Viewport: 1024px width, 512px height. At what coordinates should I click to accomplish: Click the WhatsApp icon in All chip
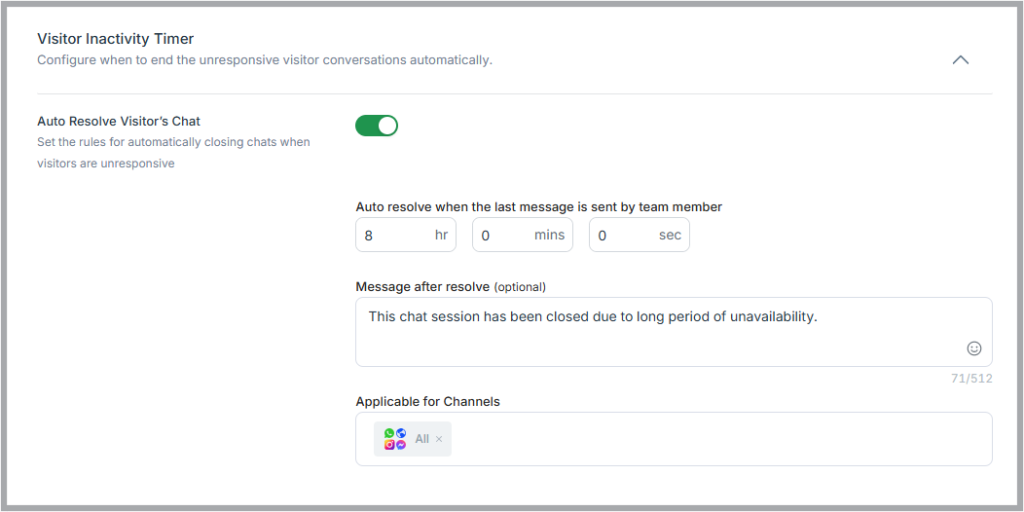click(389, 433)
